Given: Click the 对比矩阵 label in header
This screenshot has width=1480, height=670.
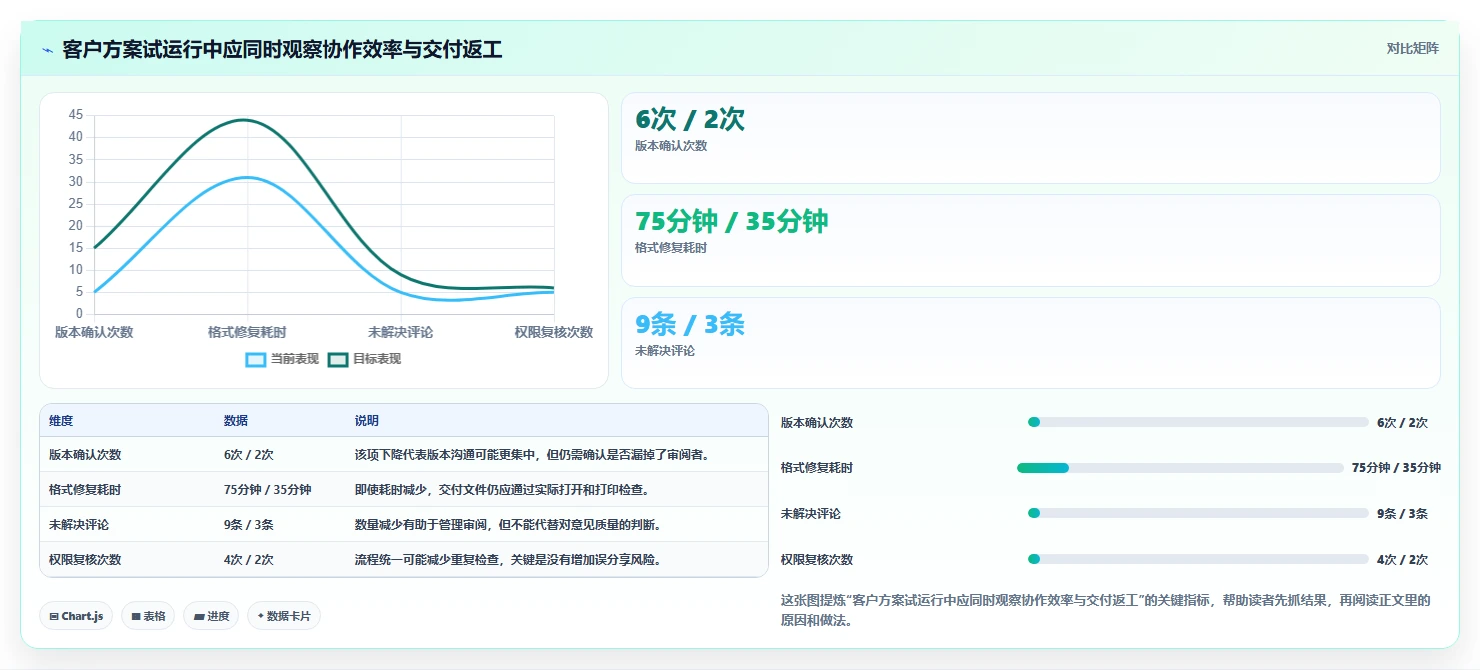Looking at the screenshot, I should pyautogui.click(x=1413, y=49).
